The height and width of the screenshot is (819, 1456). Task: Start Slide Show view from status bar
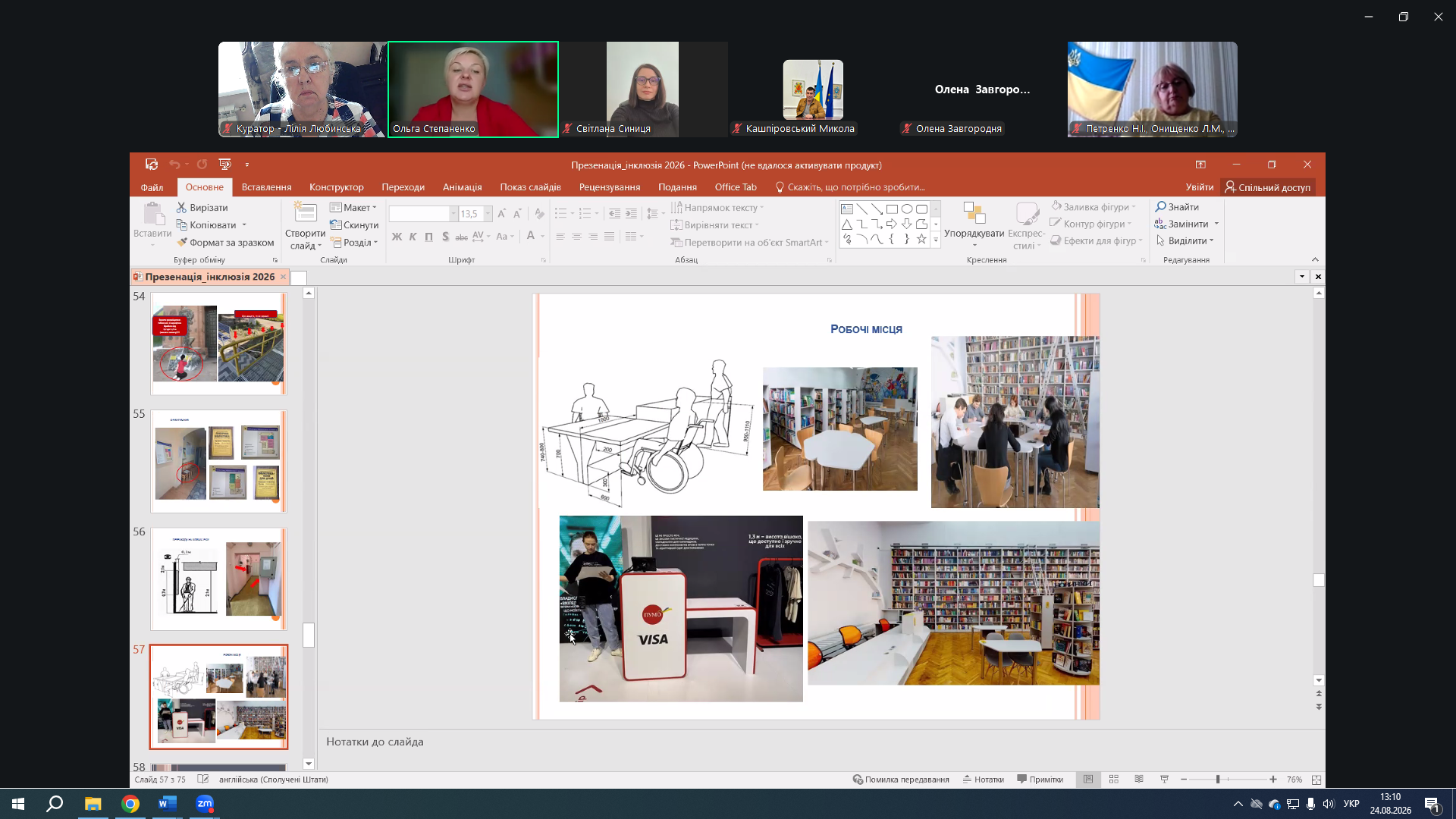[1164, 780]
